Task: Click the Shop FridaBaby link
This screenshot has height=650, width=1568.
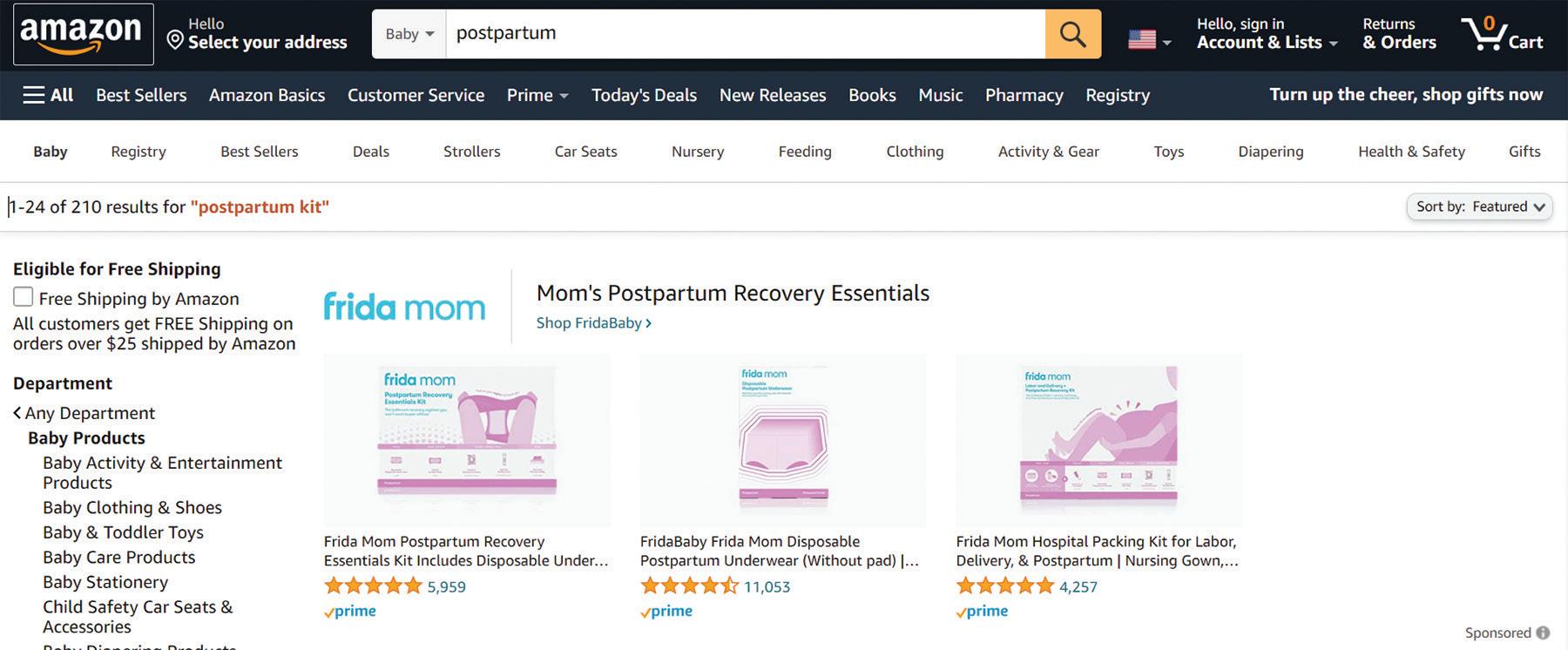Action: pyautogui.click(x=593, y=323)
